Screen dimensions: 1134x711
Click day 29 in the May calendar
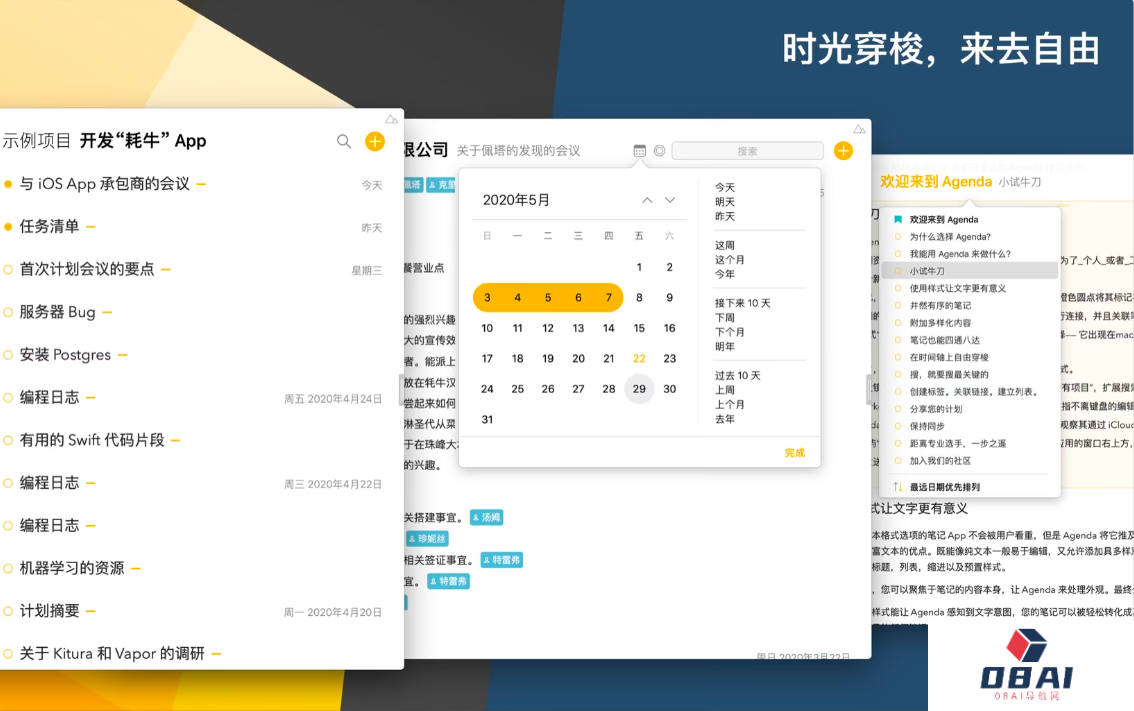pyautogui.click(x=639, y=389)
